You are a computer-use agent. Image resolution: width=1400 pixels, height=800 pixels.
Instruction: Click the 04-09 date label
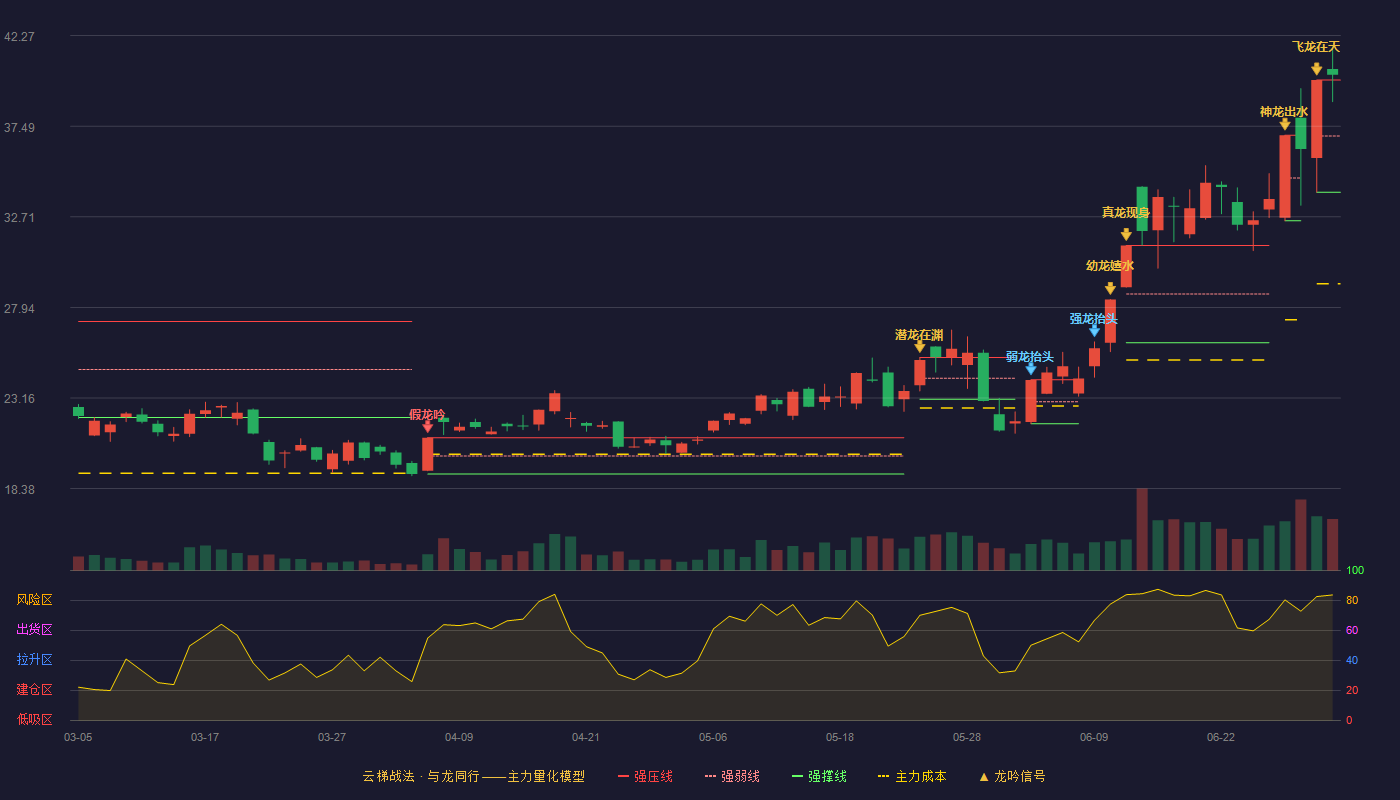click(x=459, y=737)
